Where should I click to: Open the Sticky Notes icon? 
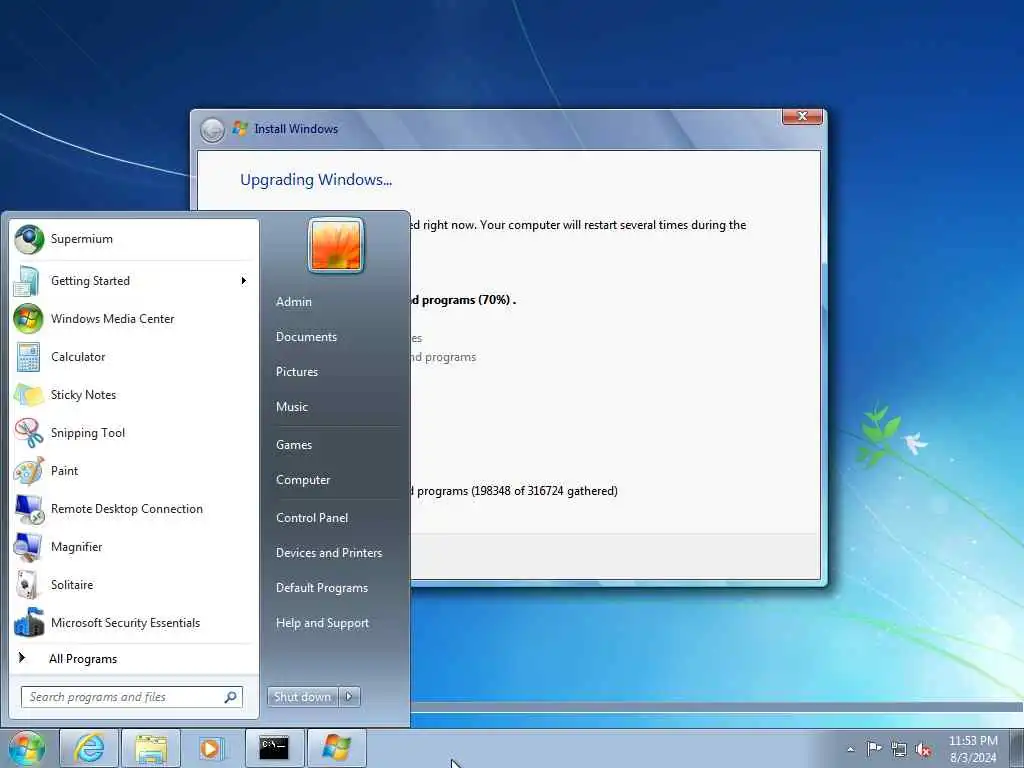[28, 394]
